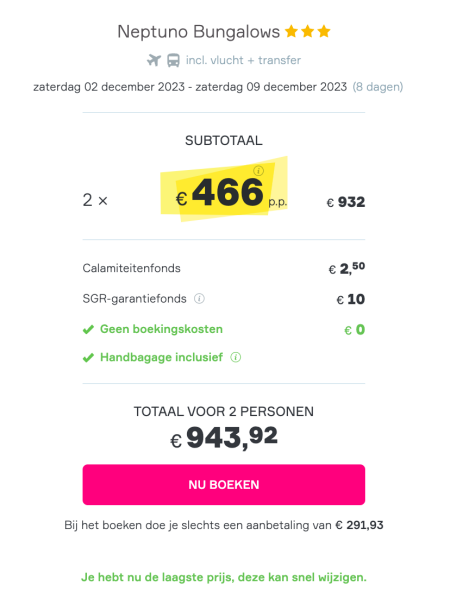Open SGR-garantiefonds info icon
Image resolution: width=450 pixels, height=604 pixels.
(x=199, y=299)
